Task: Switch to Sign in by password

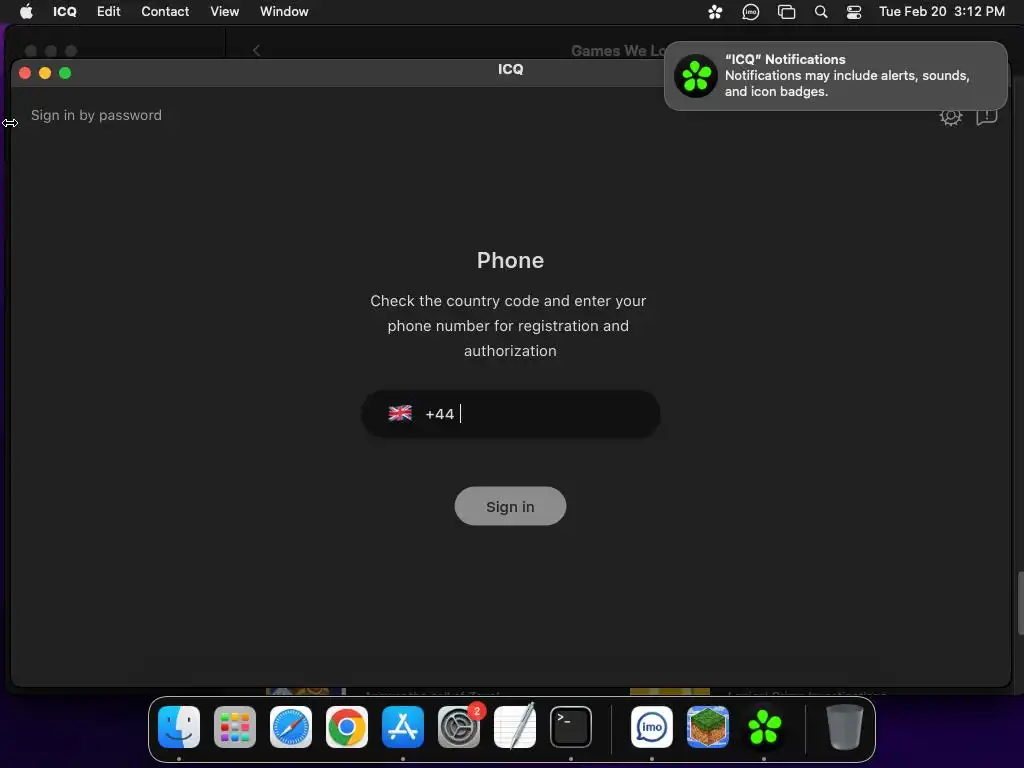Action: (x=96, y=116)
